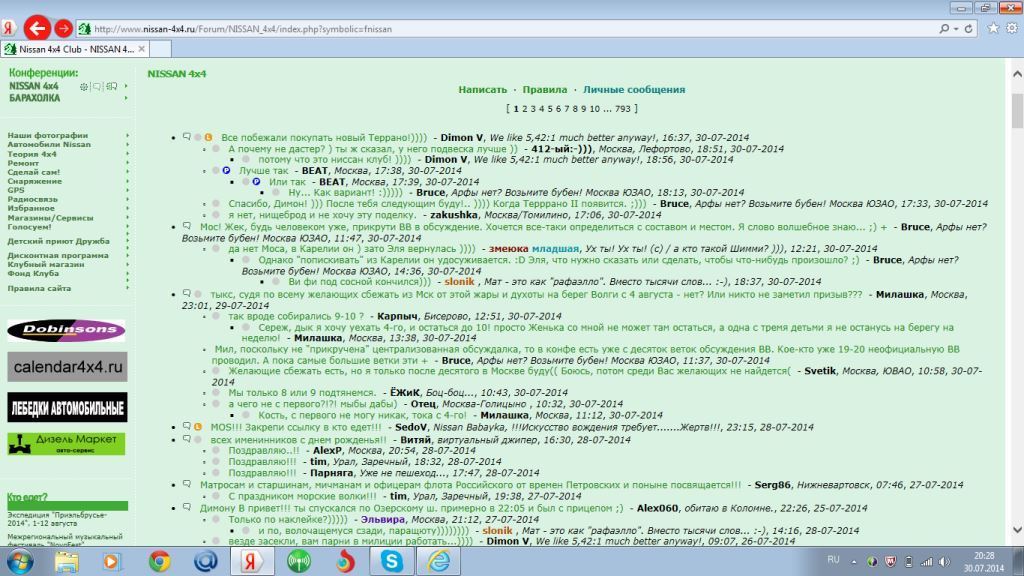Image resolution: width=1024 pixels, height=576 pixels.
Task: Click the orange badge icon before 'MOS!!! Закрепи ссылку'
Action: pos(198,426)
